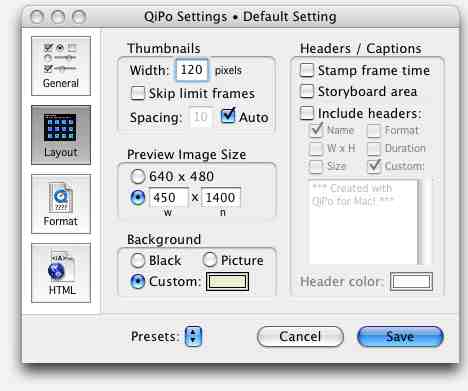Open the Presets popup menu
The width and height of the screenshot is (468, 391).
[193, 336]
